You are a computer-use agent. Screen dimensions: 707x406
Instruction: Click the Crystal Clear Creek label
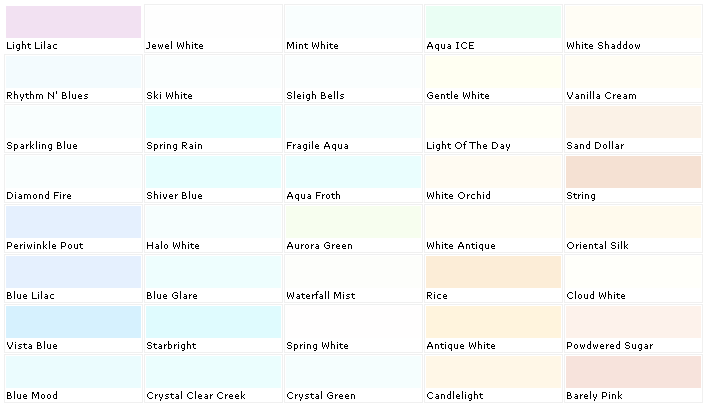[x=198, y=396]
